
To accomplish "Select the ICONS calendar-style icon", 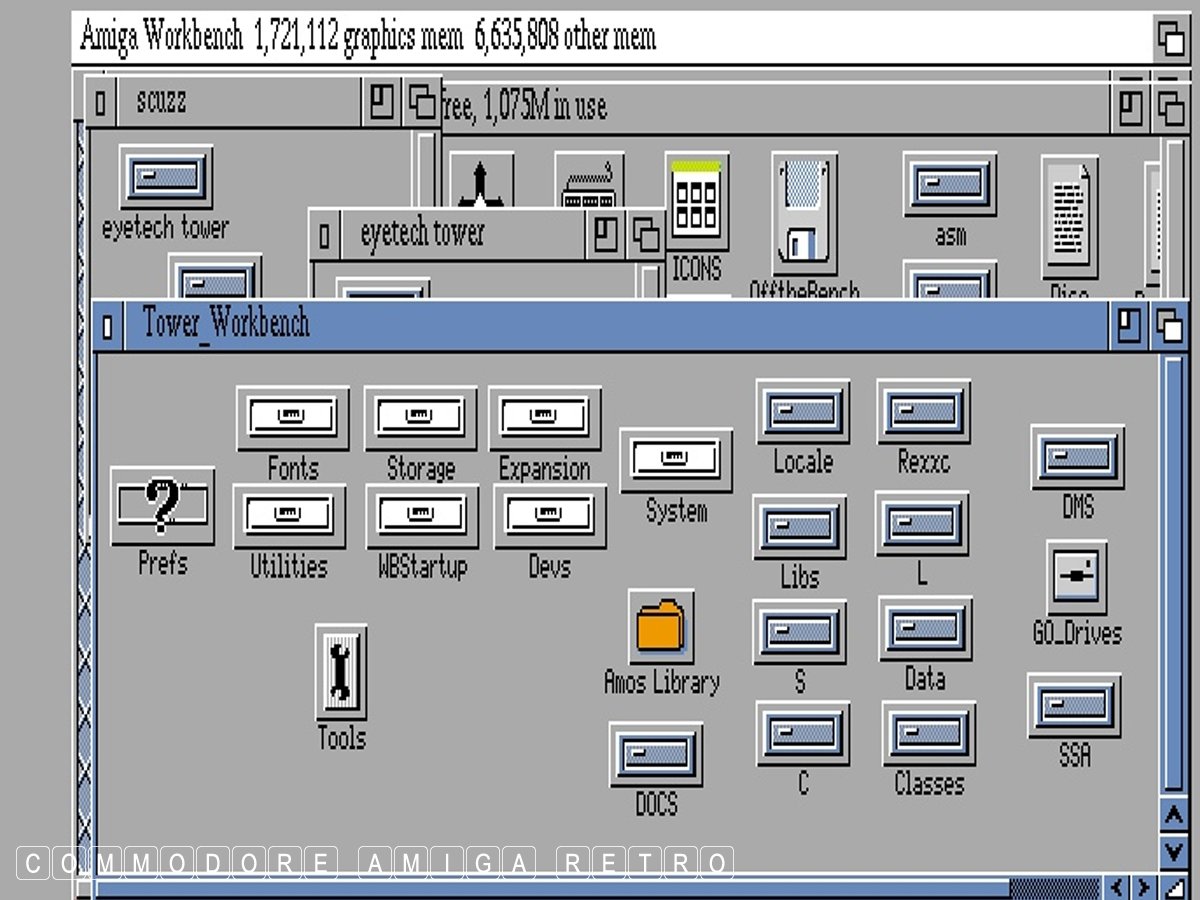I will pyautogui.click(x=697, y=203).
